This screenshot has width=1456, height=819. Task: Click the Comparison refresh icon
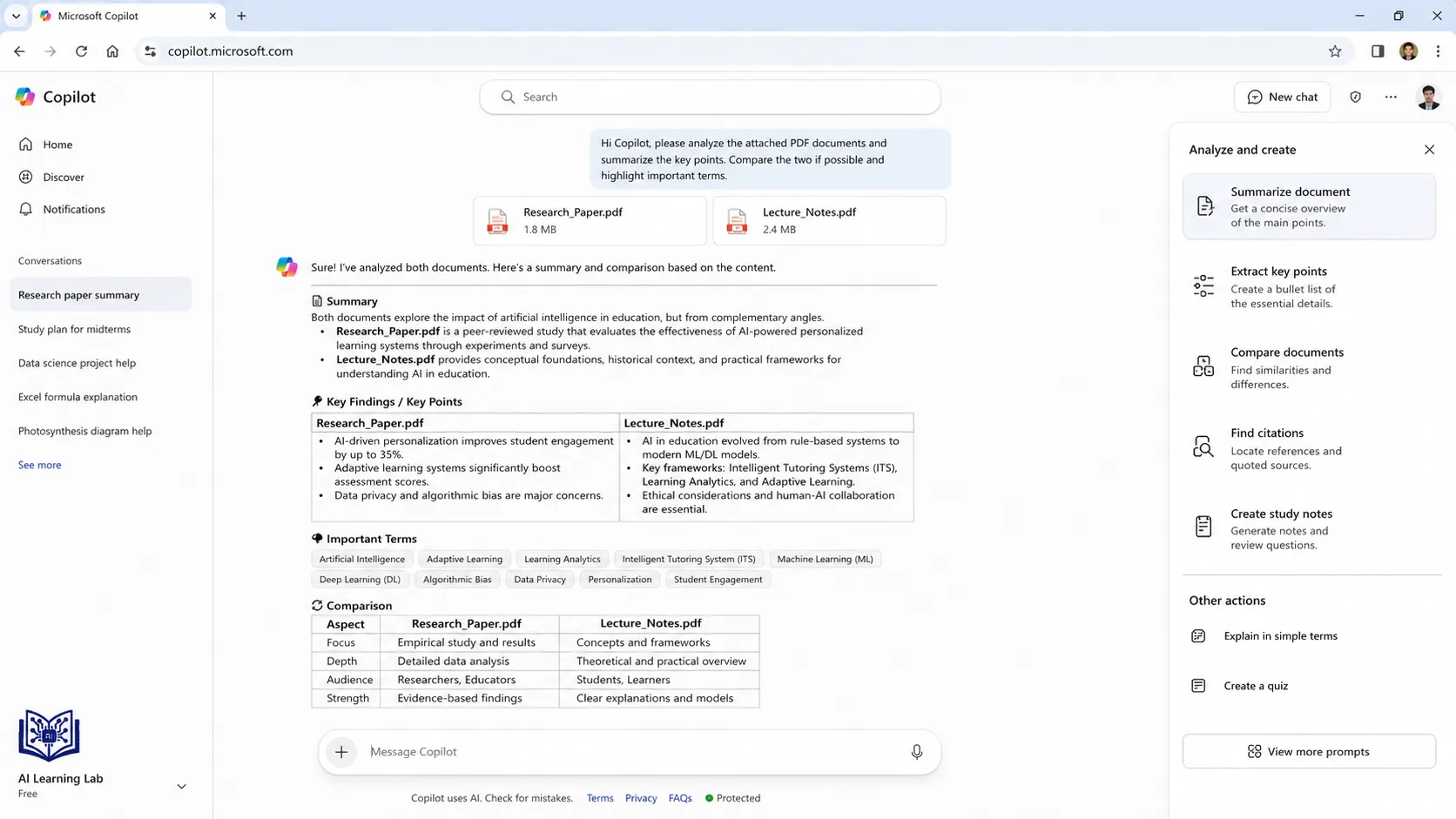(x=317, y=606)
